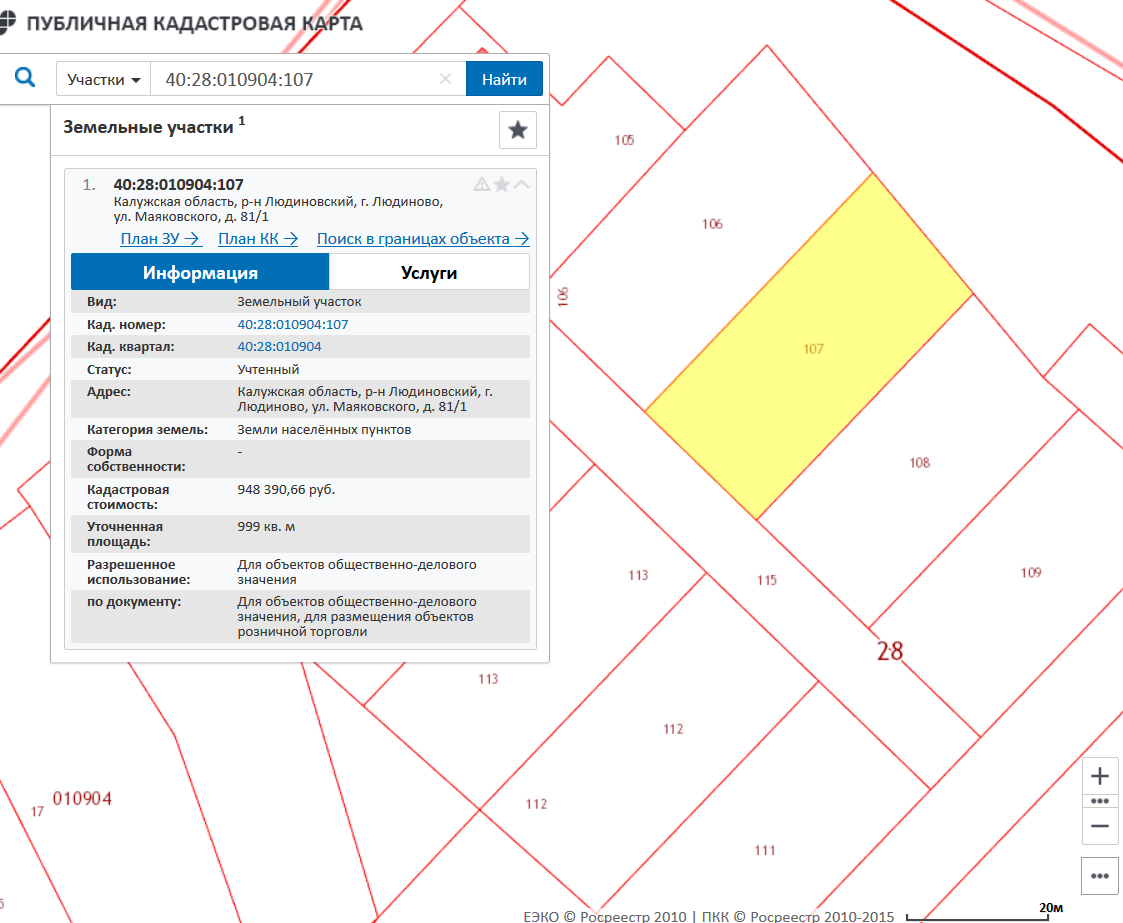Open the Участки search type dropdown
Screen dimensions: 1123x923
coord(103,79)
